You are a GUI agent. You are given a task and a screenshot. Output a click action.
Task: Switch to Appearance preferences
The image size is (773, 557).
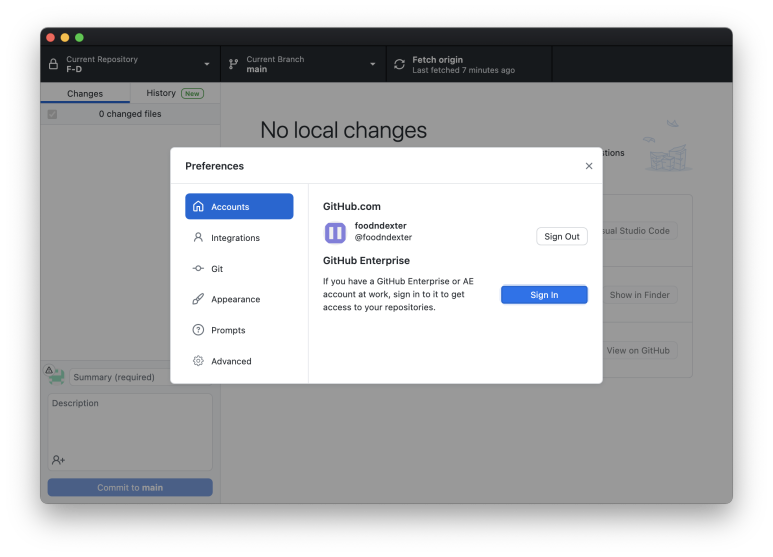[239, 299]
